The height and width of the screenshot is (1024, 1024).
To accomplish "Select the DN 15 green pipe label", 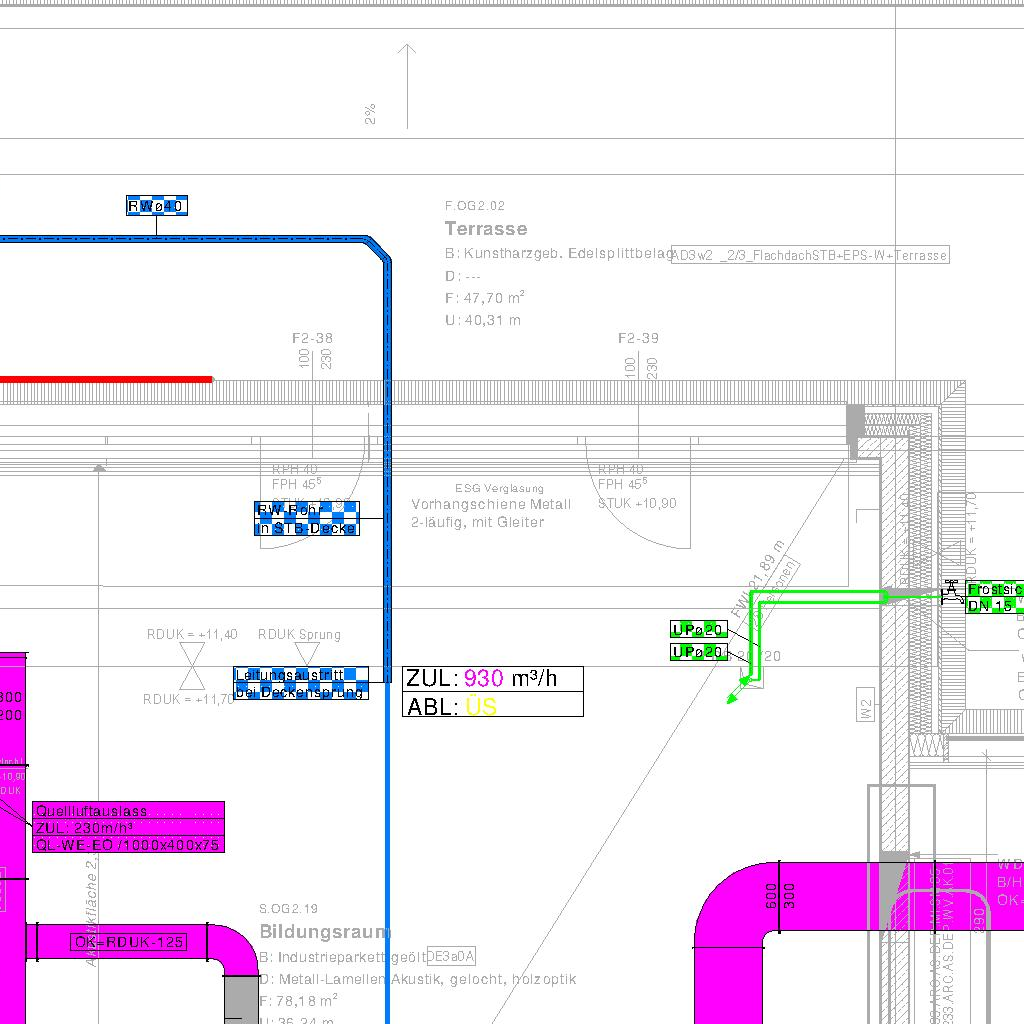I will [993, 605].
